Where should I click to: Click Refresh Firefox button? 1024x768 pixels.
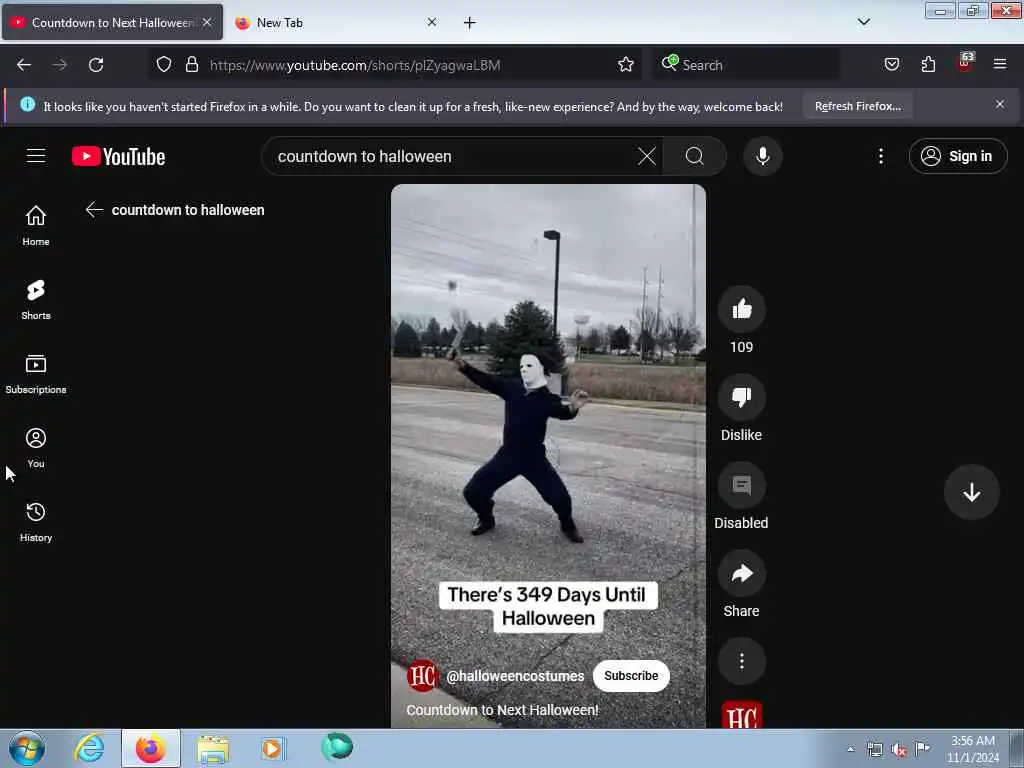pos(857,106)
